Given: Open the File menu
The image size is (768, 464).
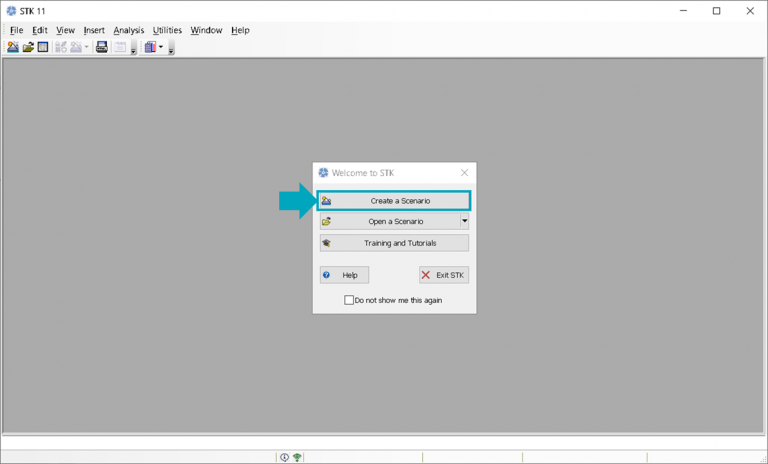Looking at the screenshot, I should point(17,30).
